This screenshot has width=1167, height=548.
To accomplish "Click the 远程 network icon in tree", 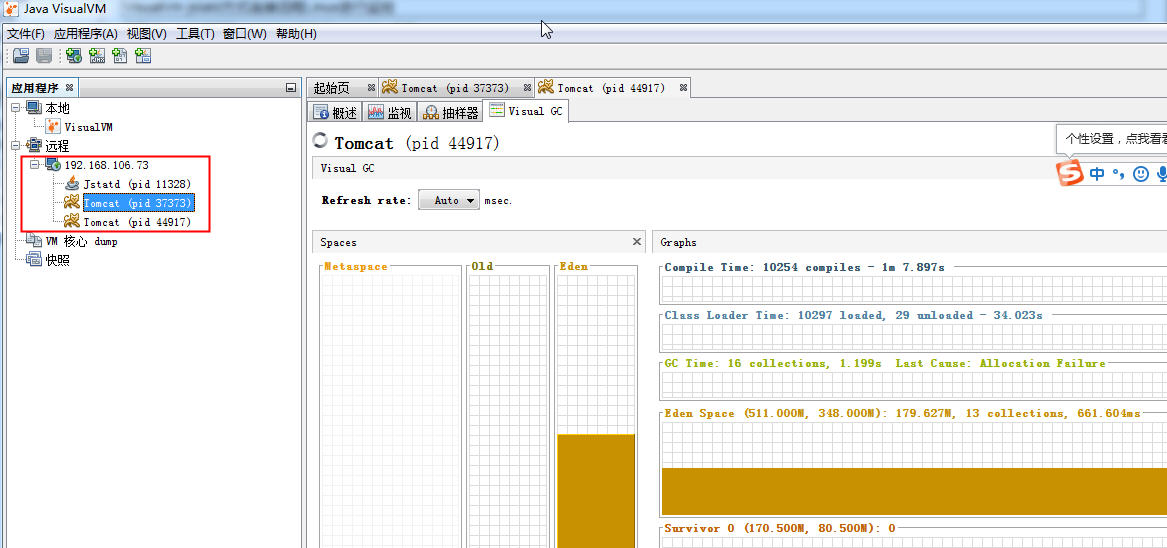I will pyautogui.click(x=34, y=146).
